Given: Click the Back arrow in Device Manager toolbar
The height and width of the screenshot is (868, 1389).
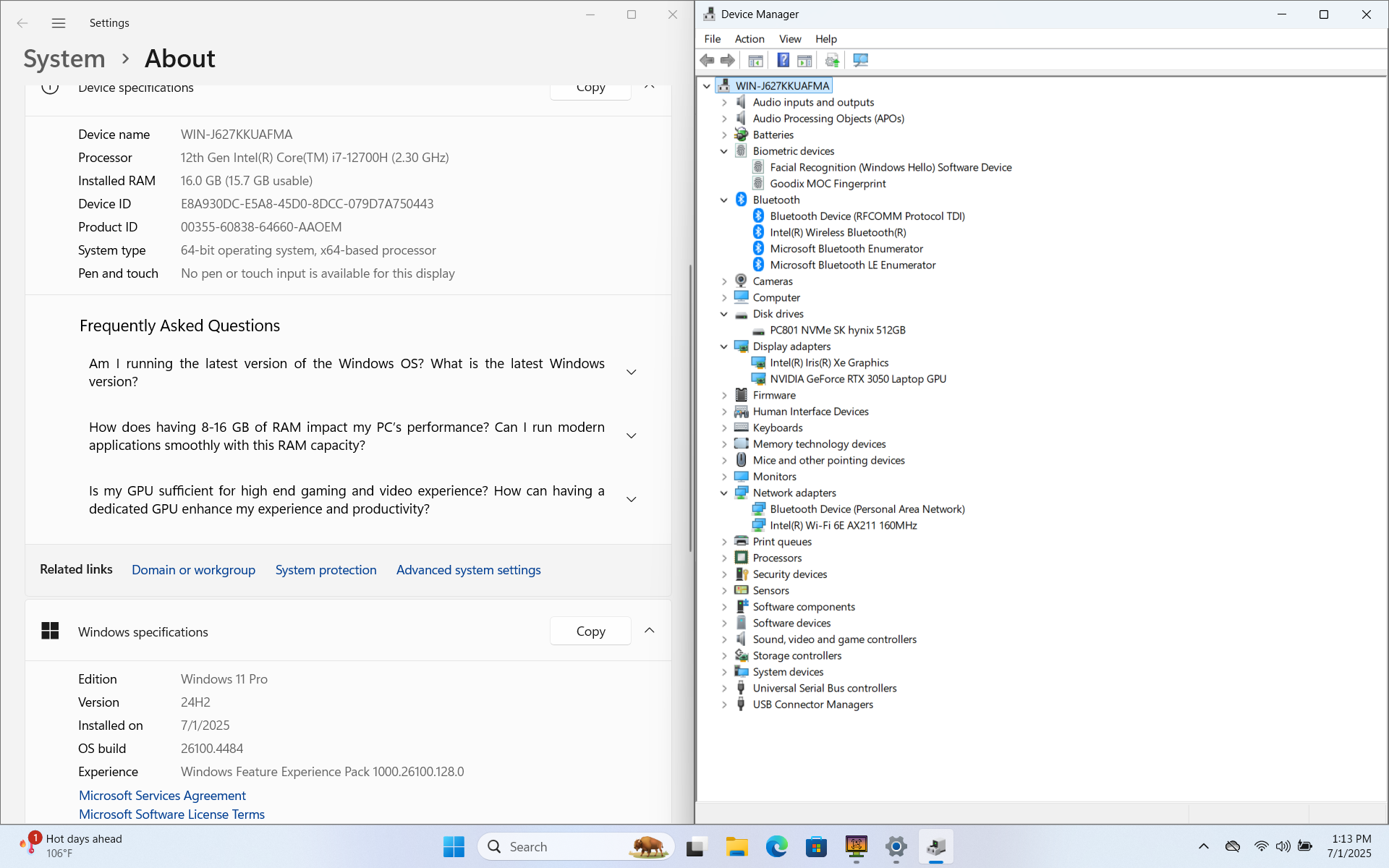Looking at the screenshot, I should 707,60.
